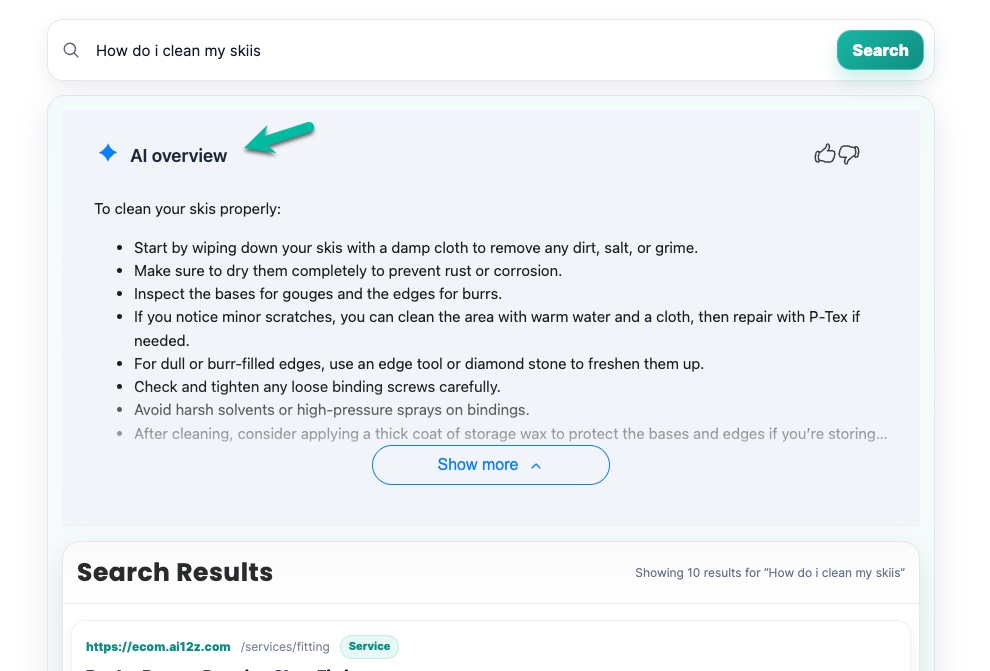Click the blue AI overview sparkle icon

click(107, 153)
